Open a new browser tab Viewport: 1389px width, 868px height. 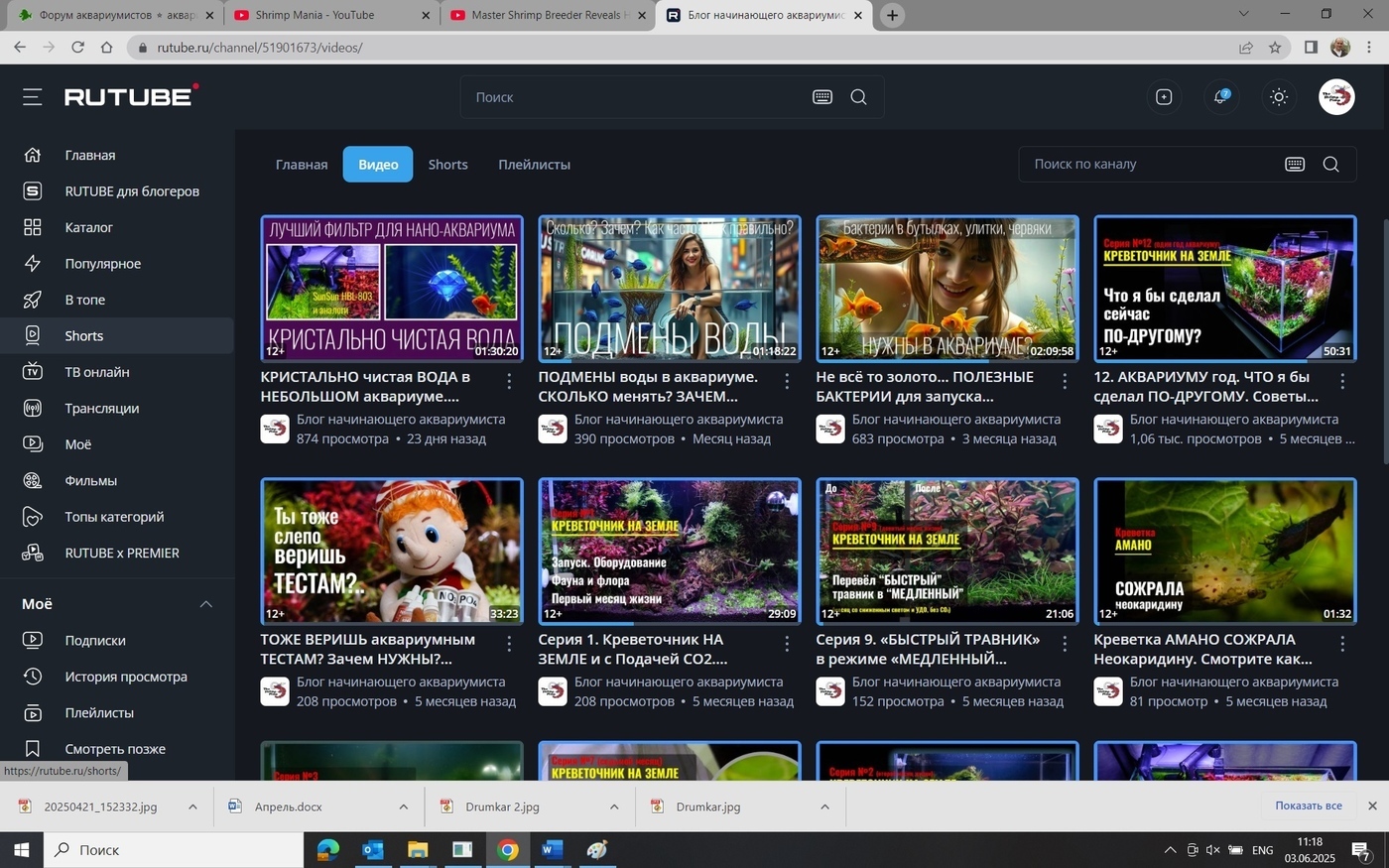coord(892,15)
